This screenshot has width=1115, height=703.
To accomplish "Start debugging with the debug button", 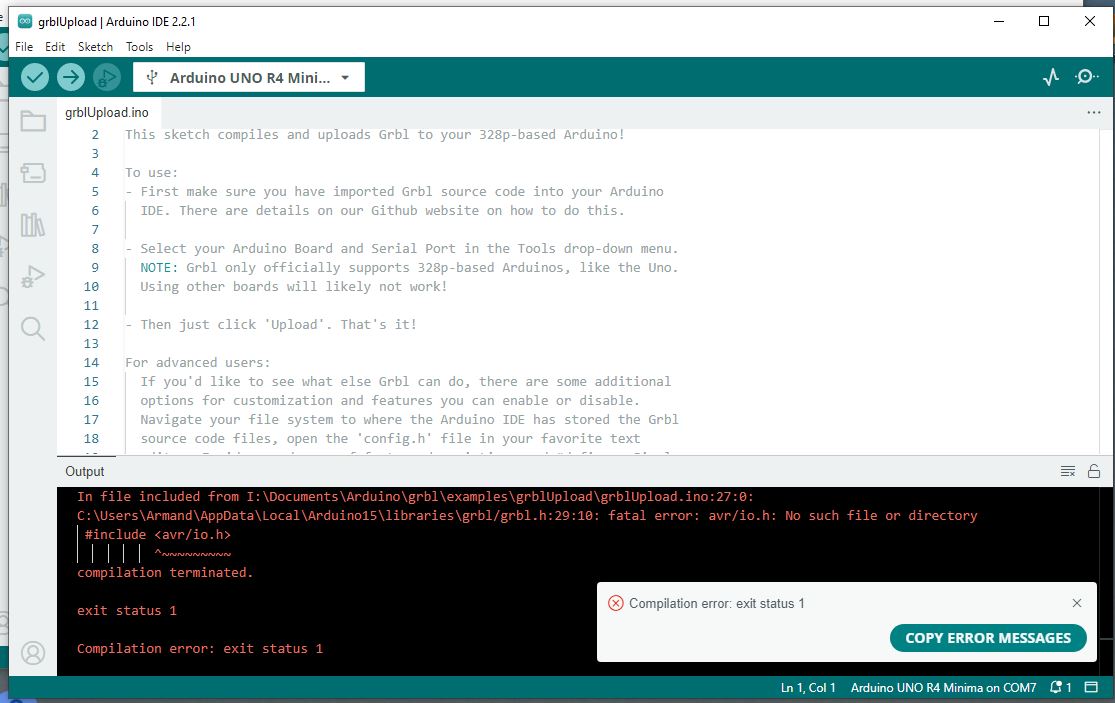I will coord(107,77).
